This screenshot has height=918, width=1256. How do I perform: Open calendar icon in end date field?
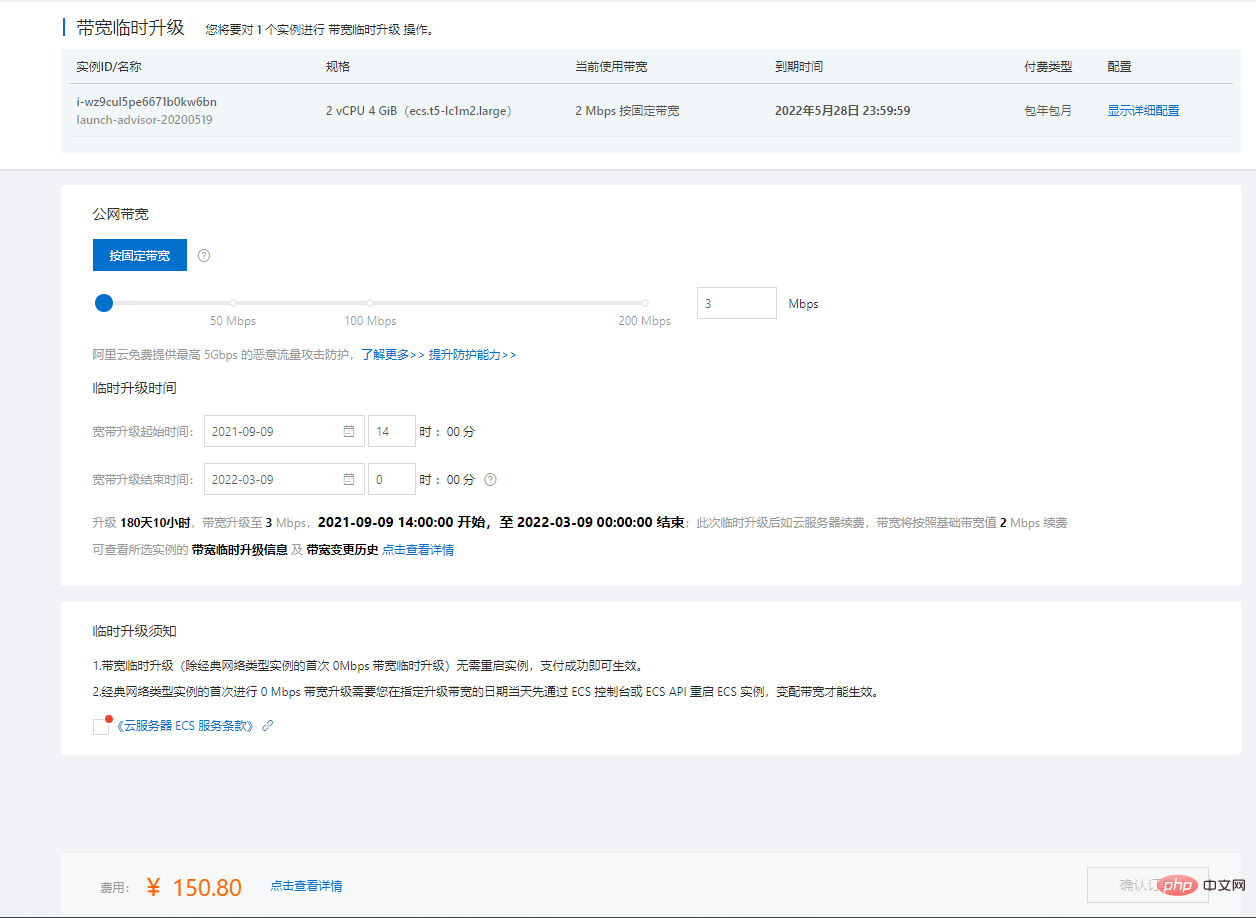[x=349, y=479]
